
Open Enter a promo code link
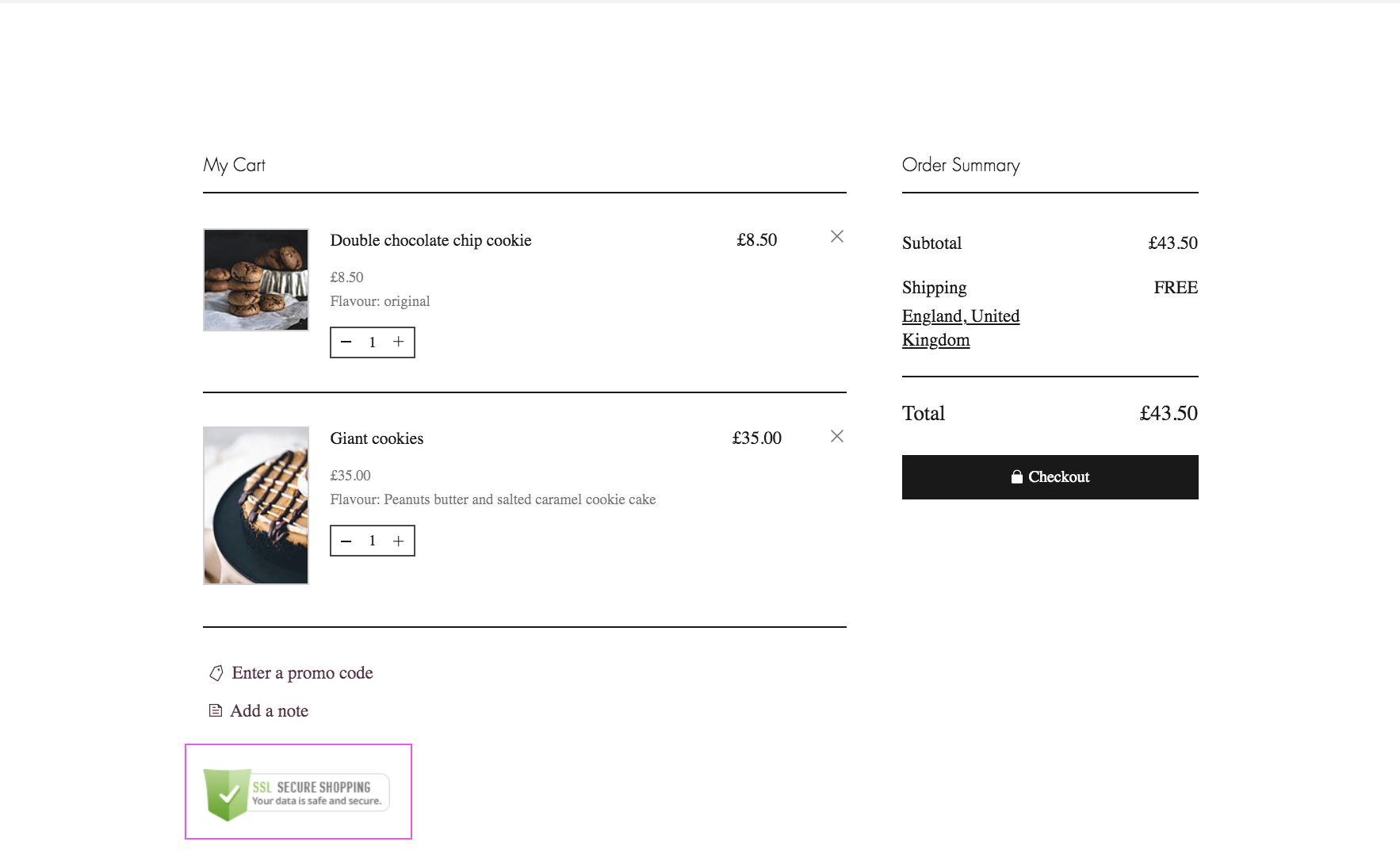pyautogui.click(x=302, y=673)
